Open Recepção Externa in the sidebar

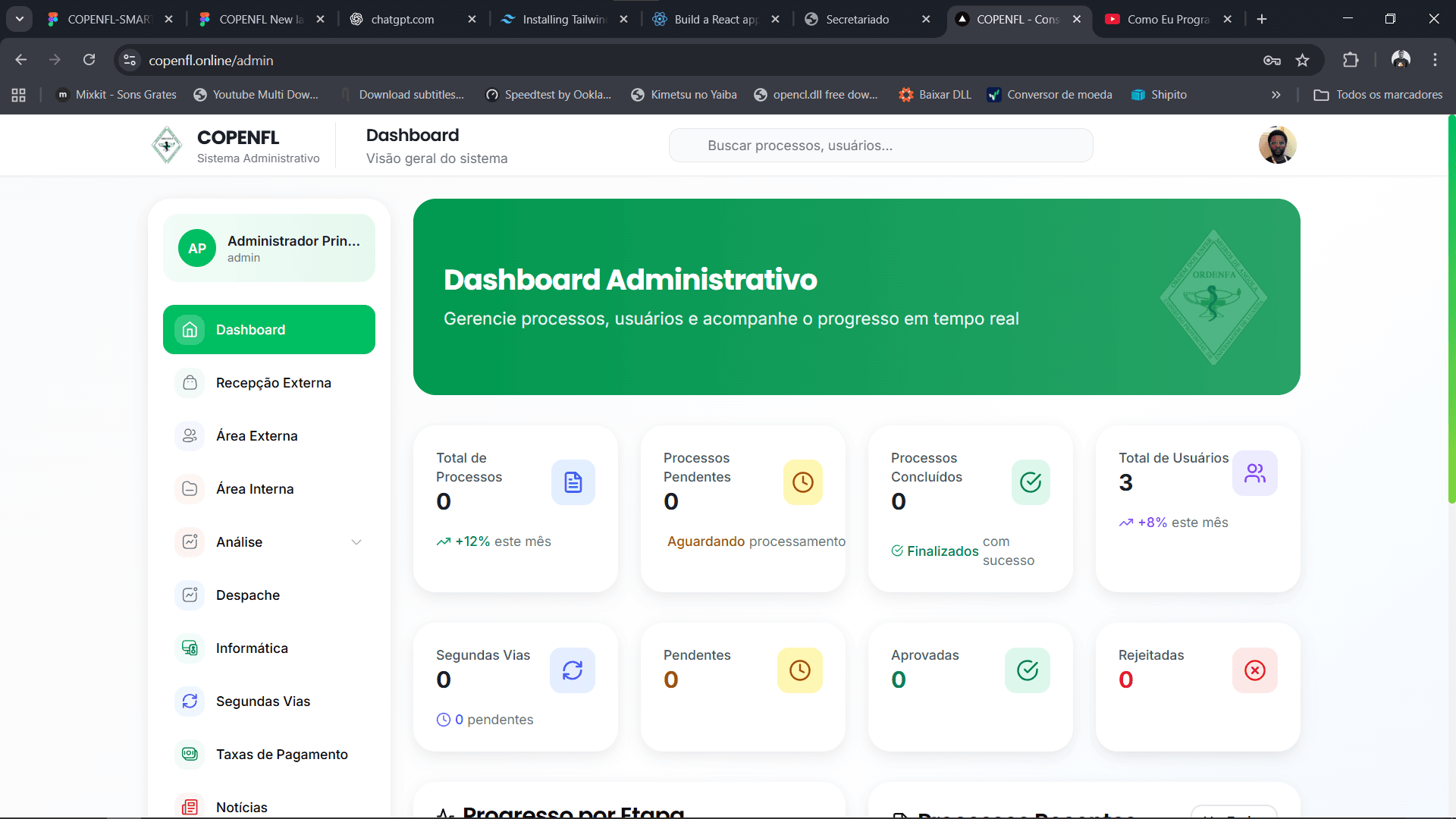click(269, 383)
